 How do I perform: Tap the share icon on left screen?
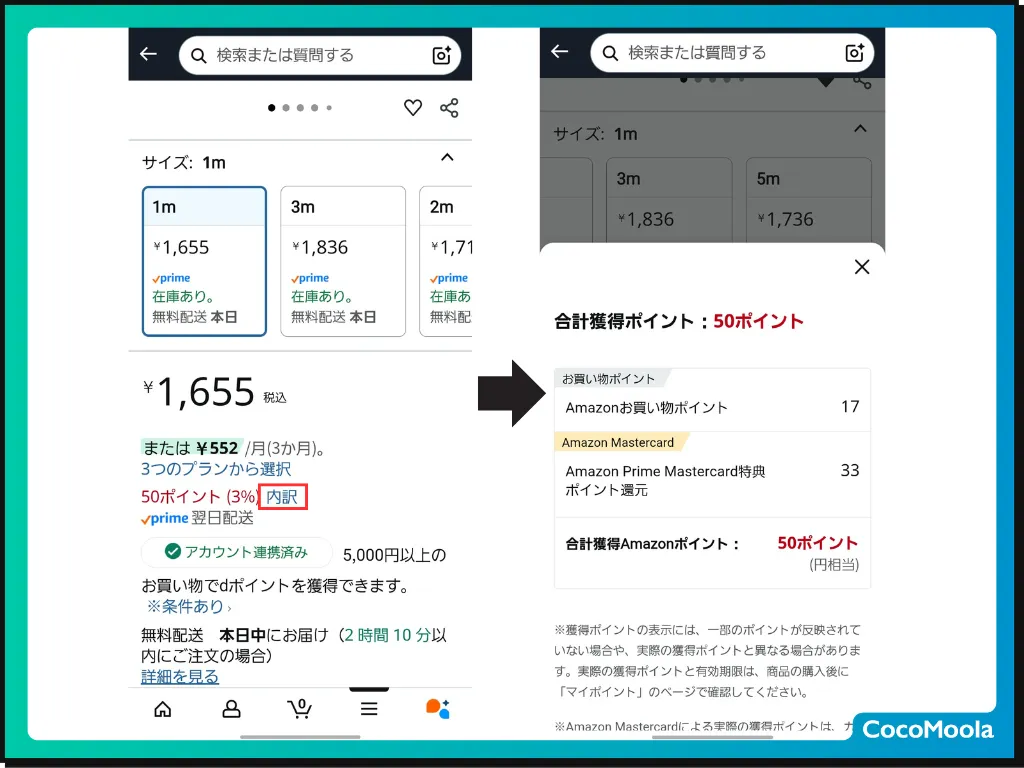449,108
